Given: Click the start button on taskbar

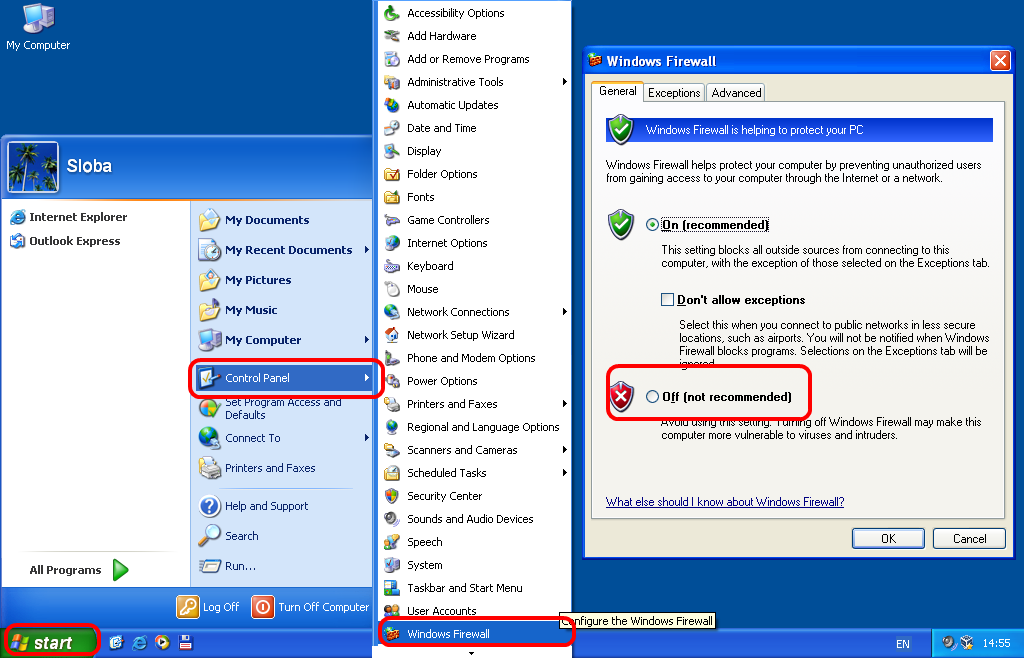Looking at the screenshot, I should [51, 642].
